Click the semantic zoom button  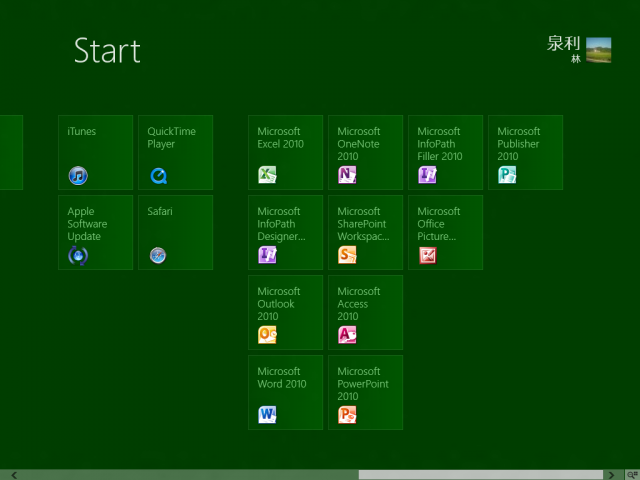tap(633, 475)
